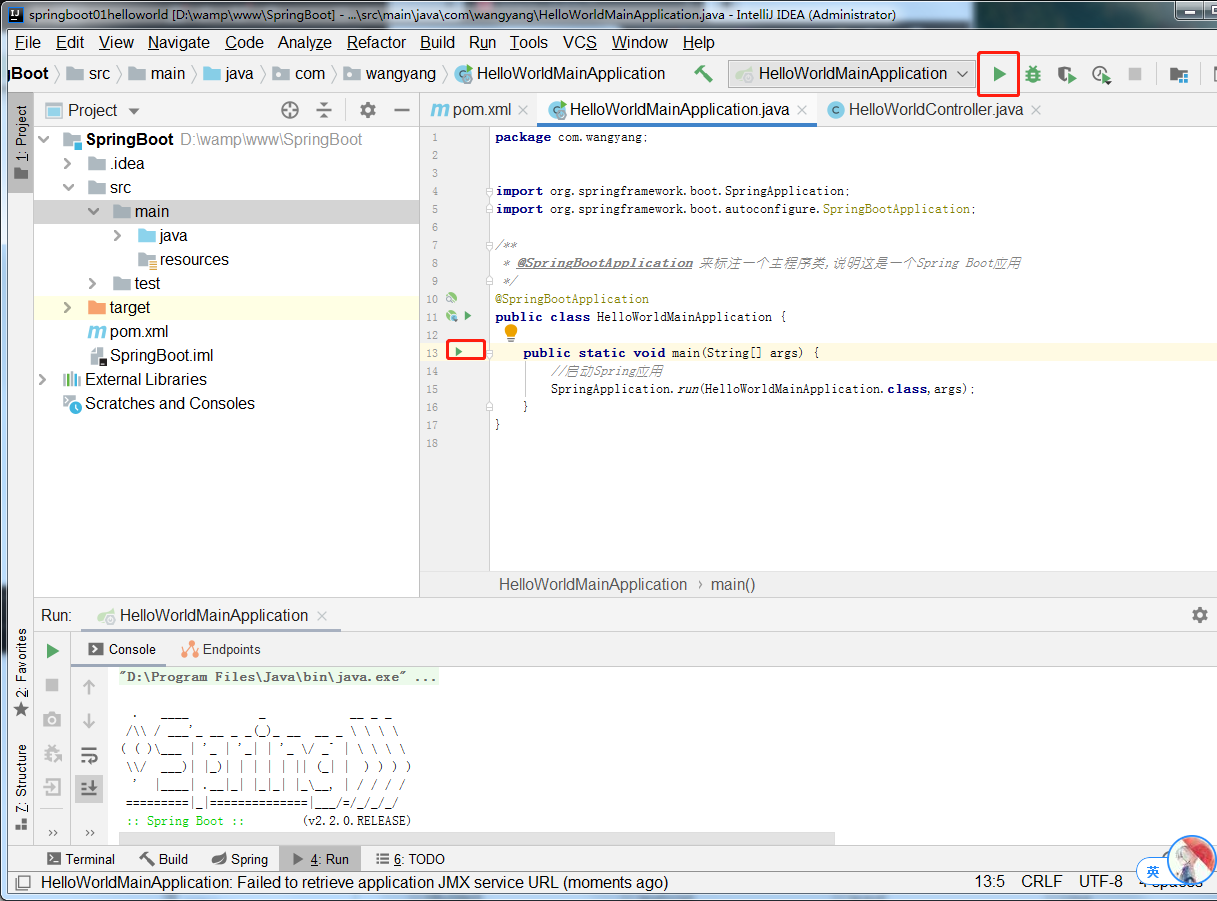Switch to HelloWorldController.java tab
The image size is (1217, 901).
tap(935, 110)
